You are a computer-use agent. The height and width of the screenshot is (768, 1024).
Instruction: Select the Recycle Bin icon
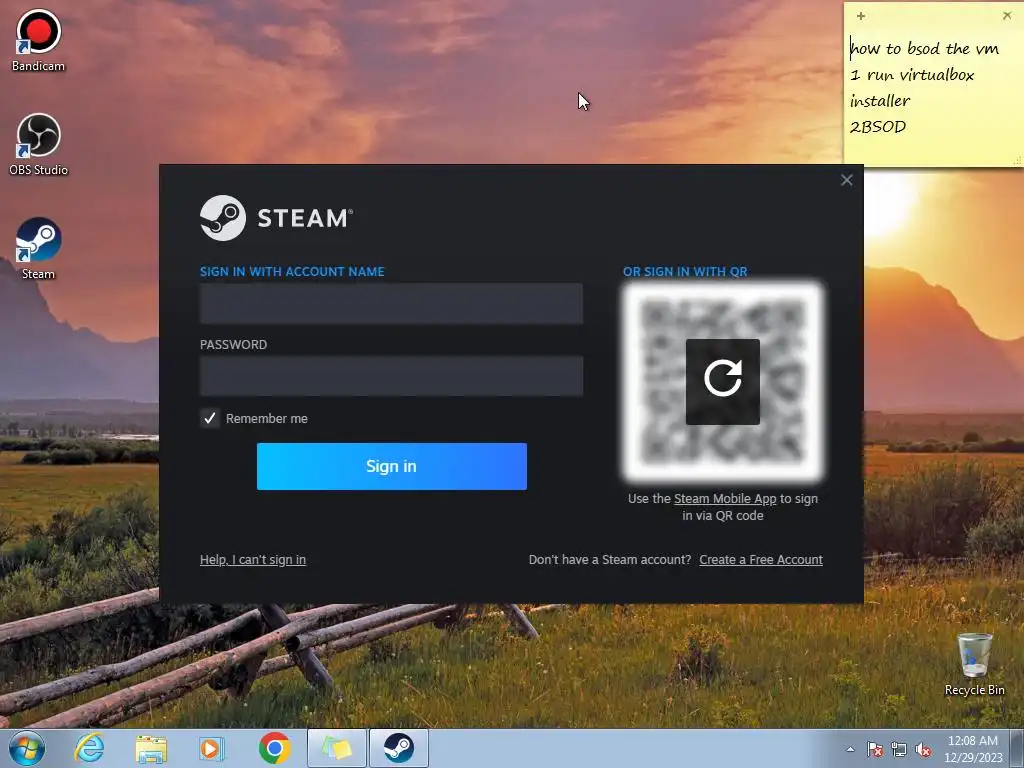[x=974, y=664]
